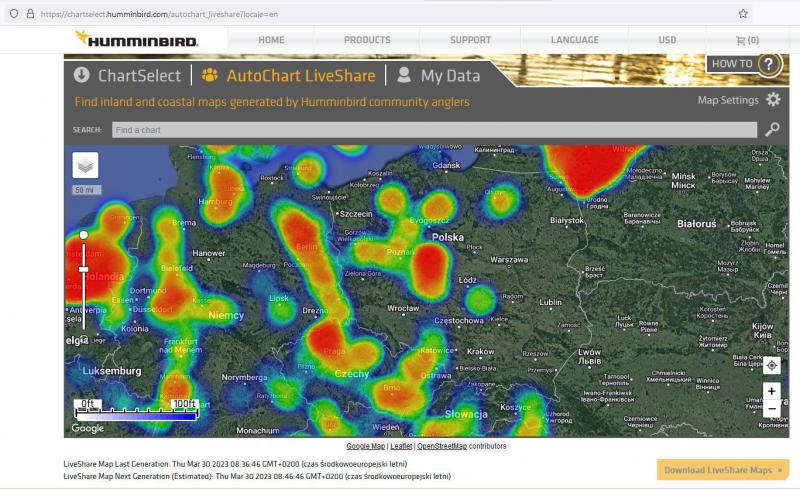Open the OpenStreetMap contributors link

441,446
